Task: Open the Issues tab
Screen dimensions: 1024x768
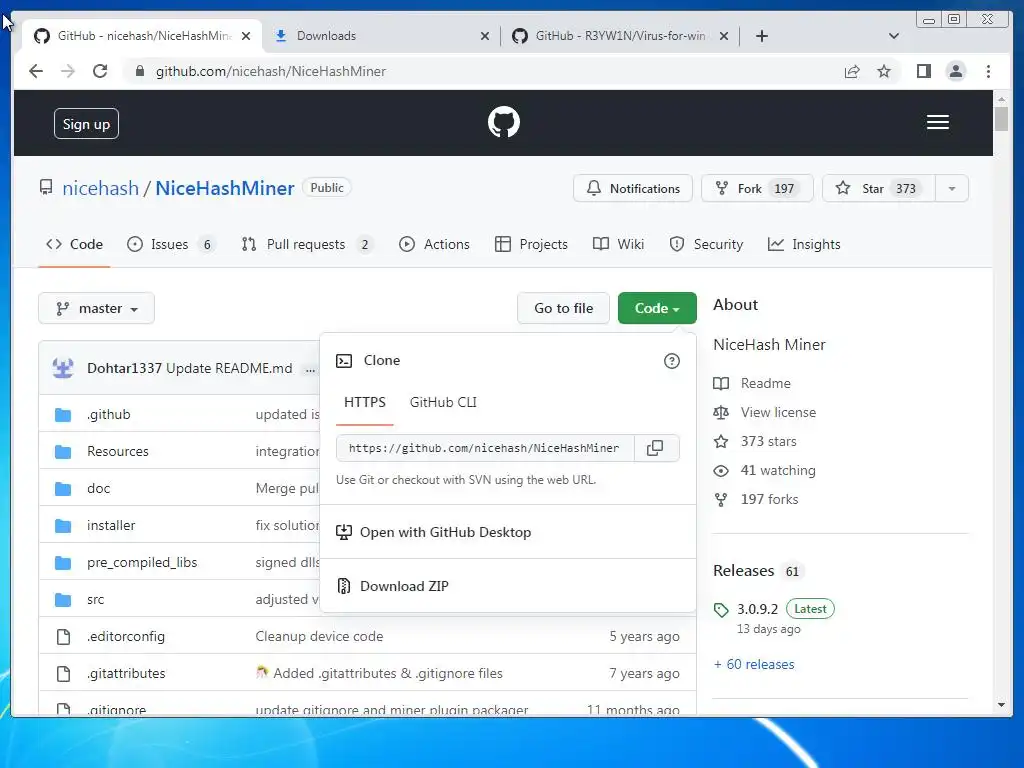Action: (x=171, y=244)
